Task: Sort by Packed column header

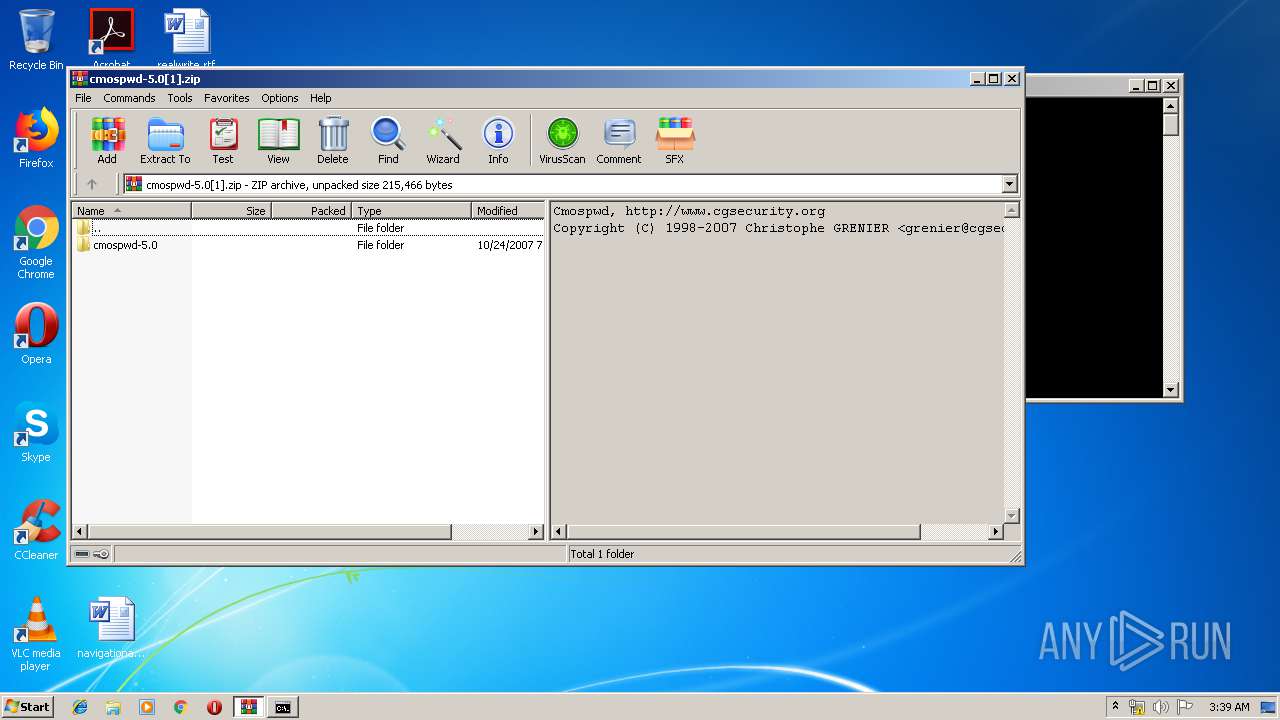Action: (311, 211)
